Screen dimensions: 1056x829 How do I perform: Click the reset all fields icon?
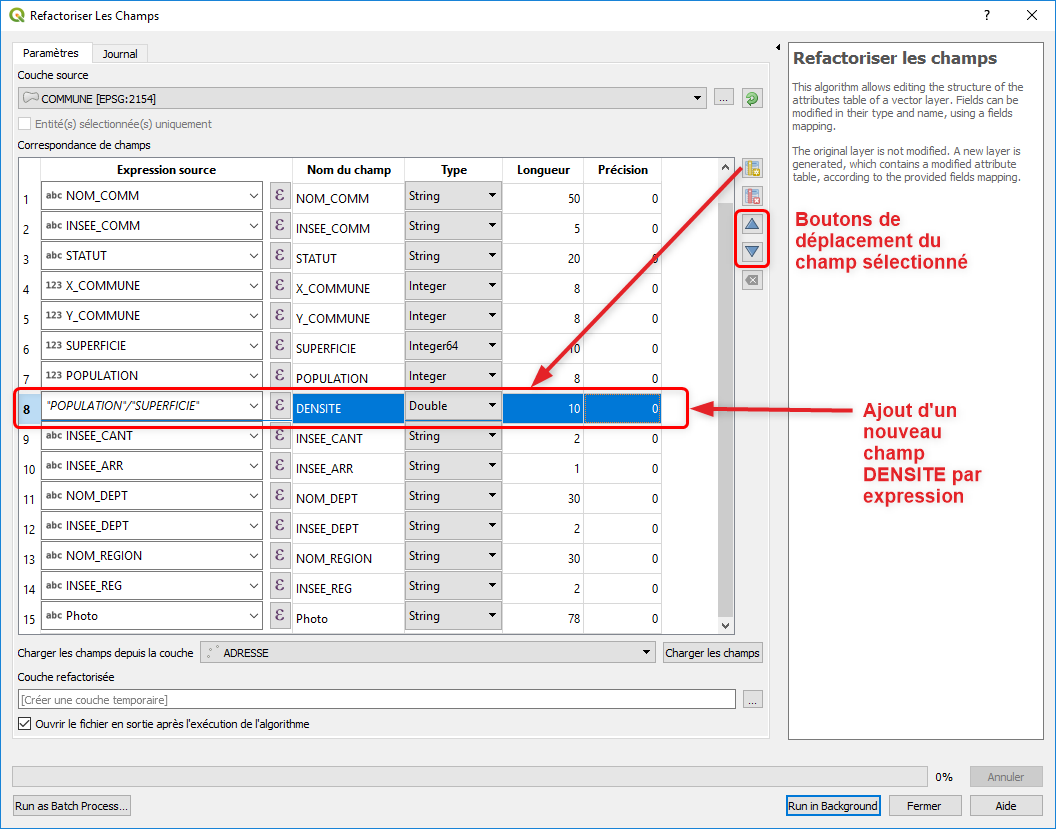coord(752,281)
